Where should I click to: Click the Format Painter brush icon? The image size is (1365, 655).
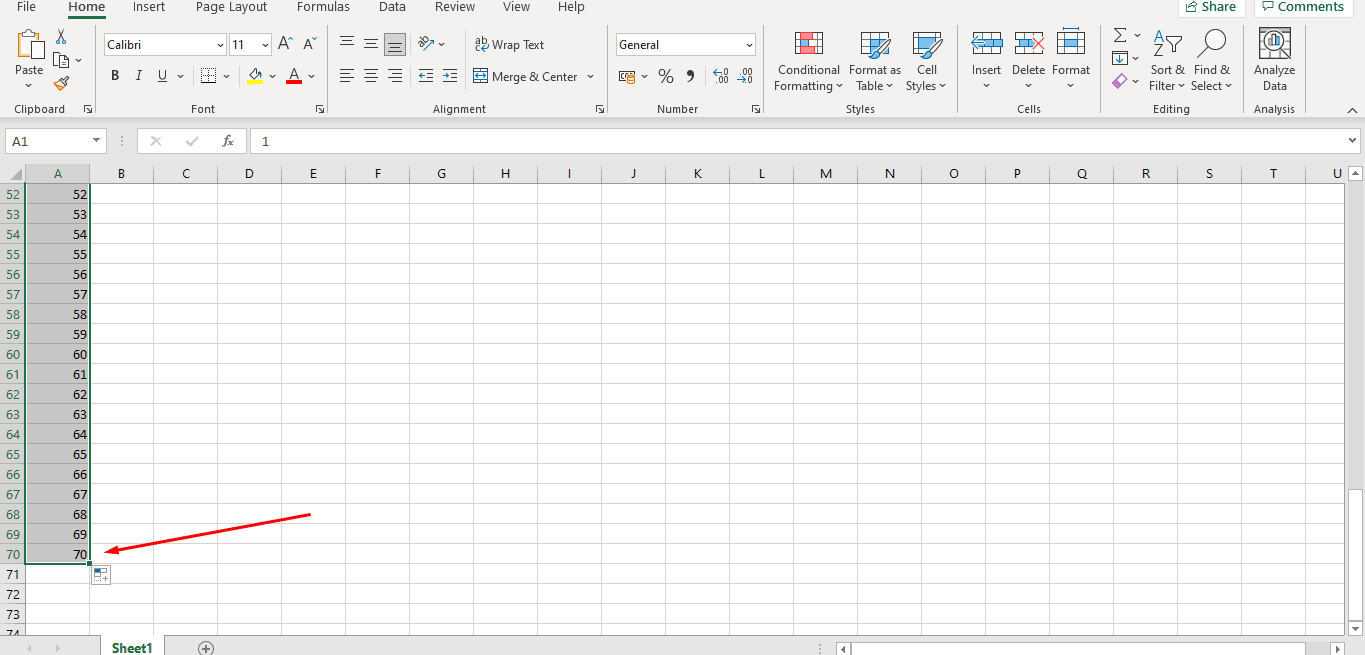tap(61, 84)
